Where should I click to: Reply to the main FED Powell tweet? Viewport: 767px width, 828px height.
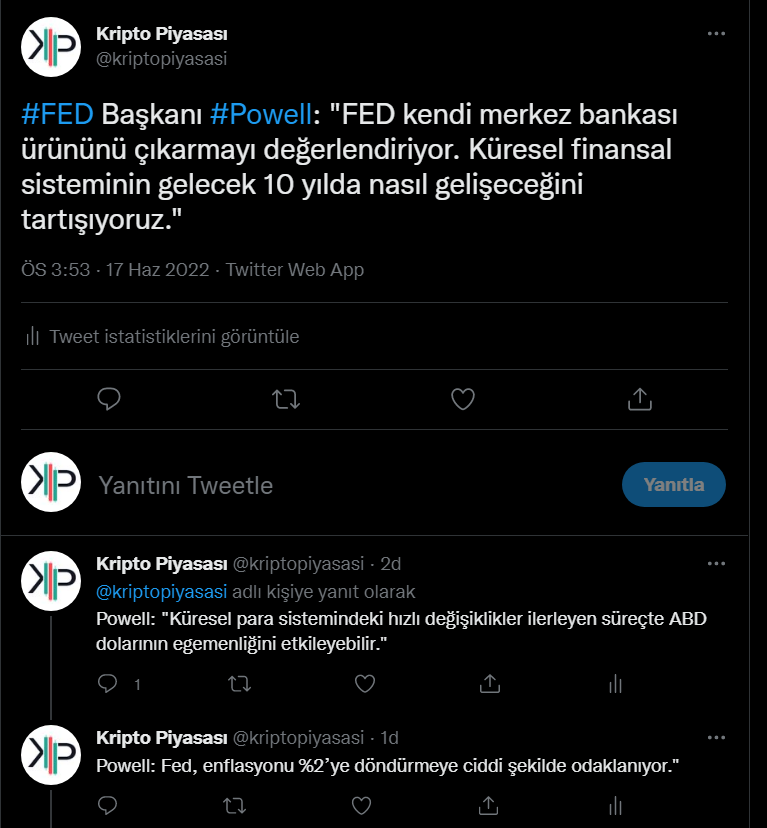point(108,399)
